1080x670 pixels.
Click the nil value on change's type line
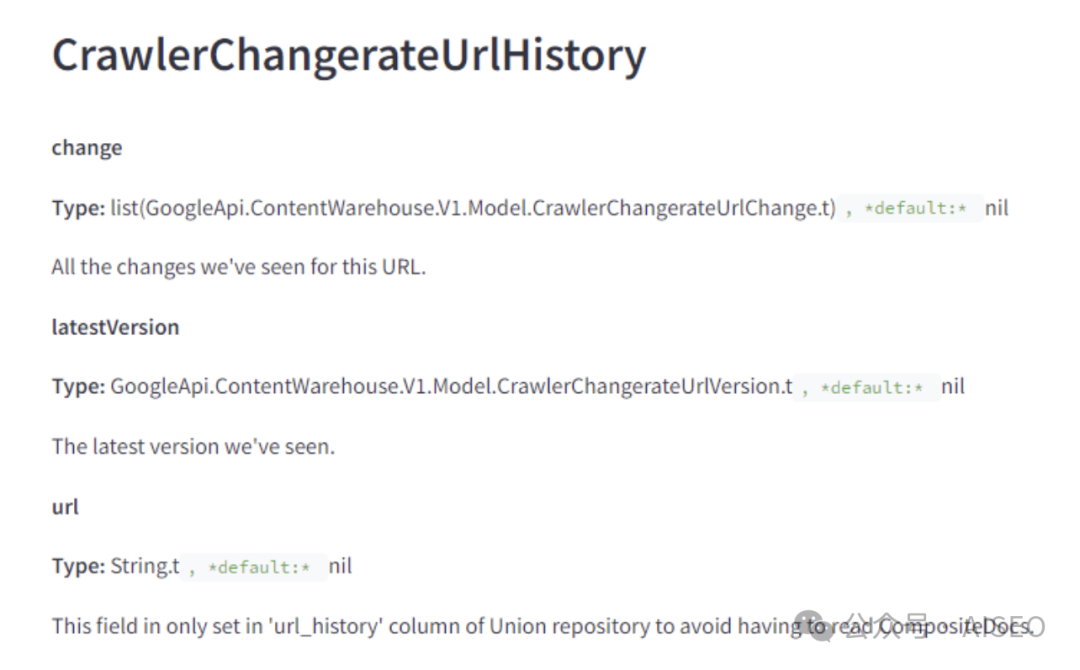tap(996, 208)
